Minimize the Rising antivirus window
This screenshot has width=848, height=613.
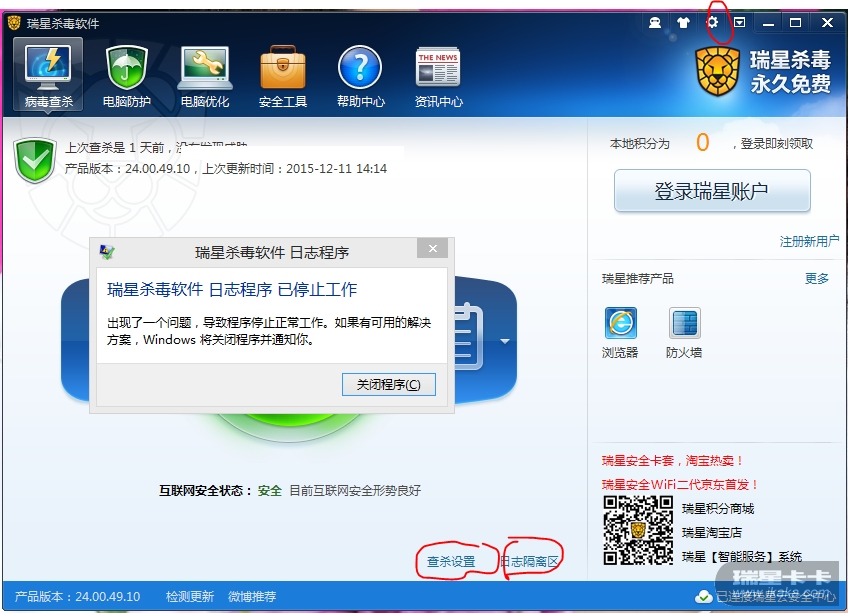pos(768,23)
